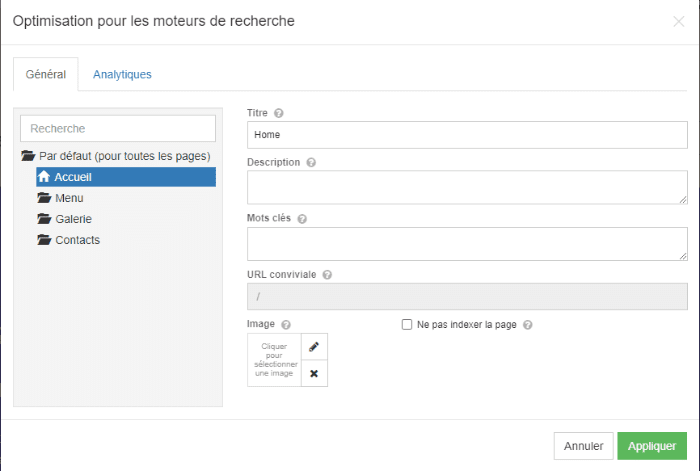The height and width of the screenshot is (471, 700).
Task: Click the Titre help question-mark icon
Action: pyautogui.click(x=279, y=113)
